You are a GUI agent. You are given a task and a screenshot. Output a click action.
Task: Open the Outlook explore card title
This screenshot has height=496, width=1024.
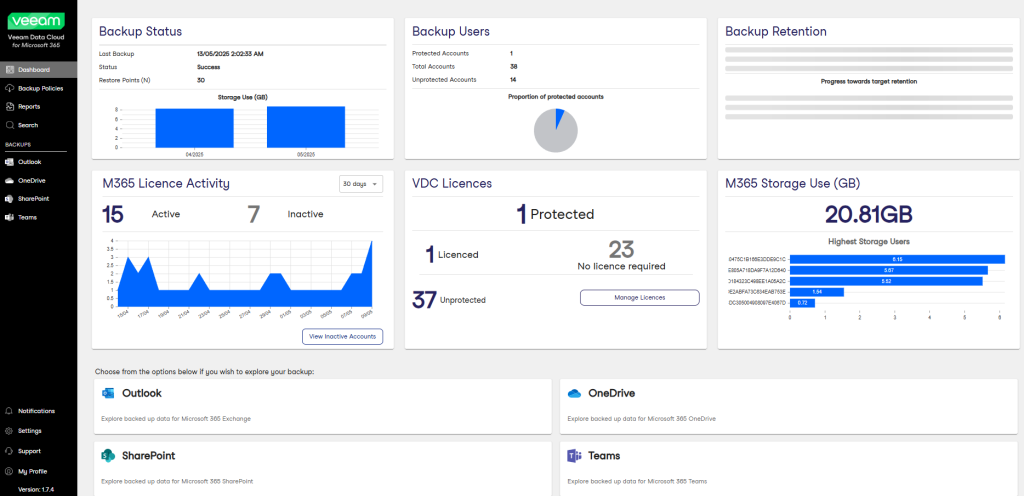(x=142, y=394)
